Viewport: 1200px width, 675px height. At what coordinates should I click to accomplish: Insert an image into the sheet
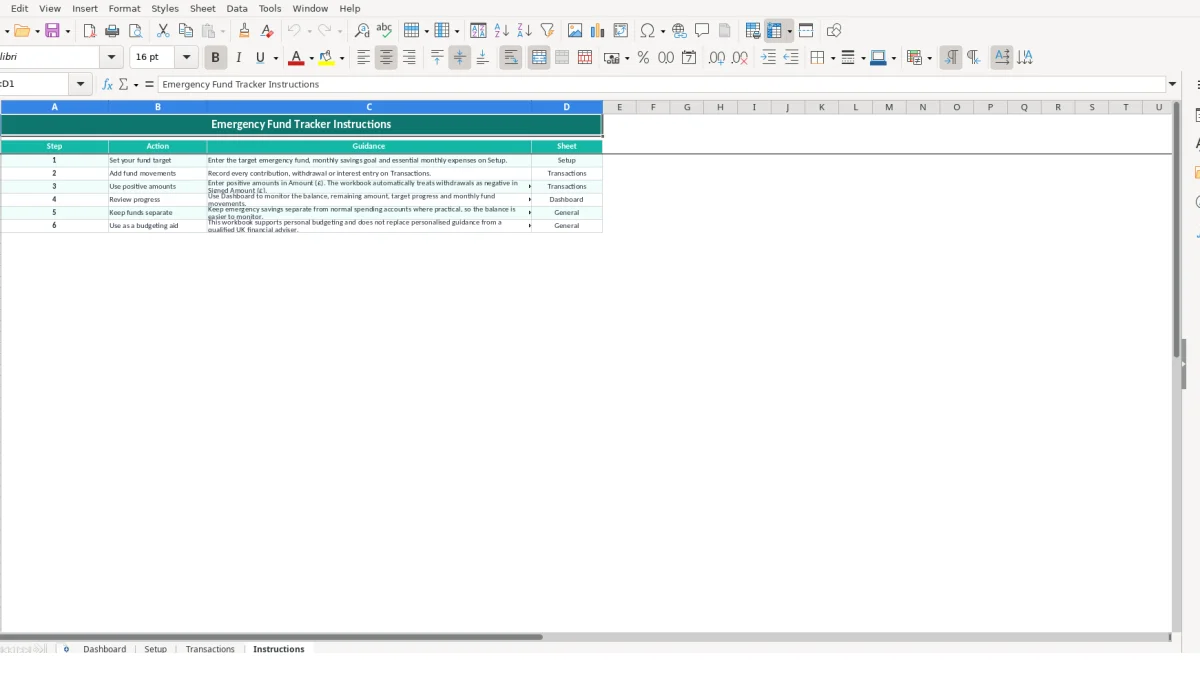pos(575,31)
